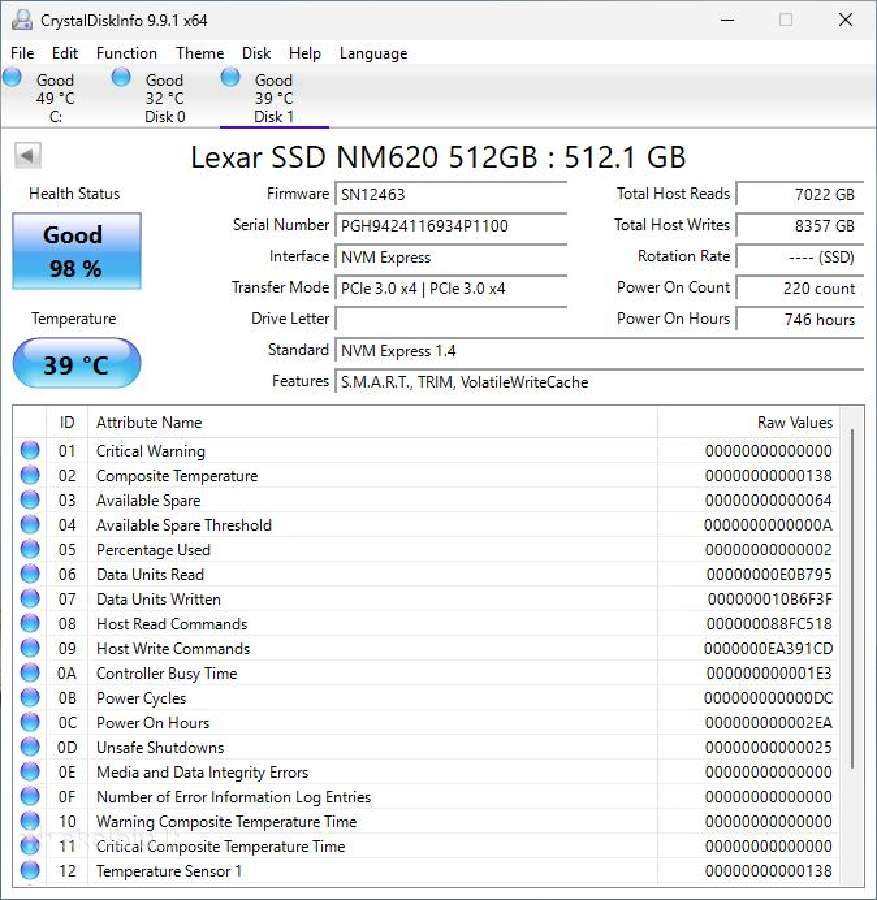This screenshot has width=877, height=900.
Task: Click the ID column header
Action: [67, 422]
